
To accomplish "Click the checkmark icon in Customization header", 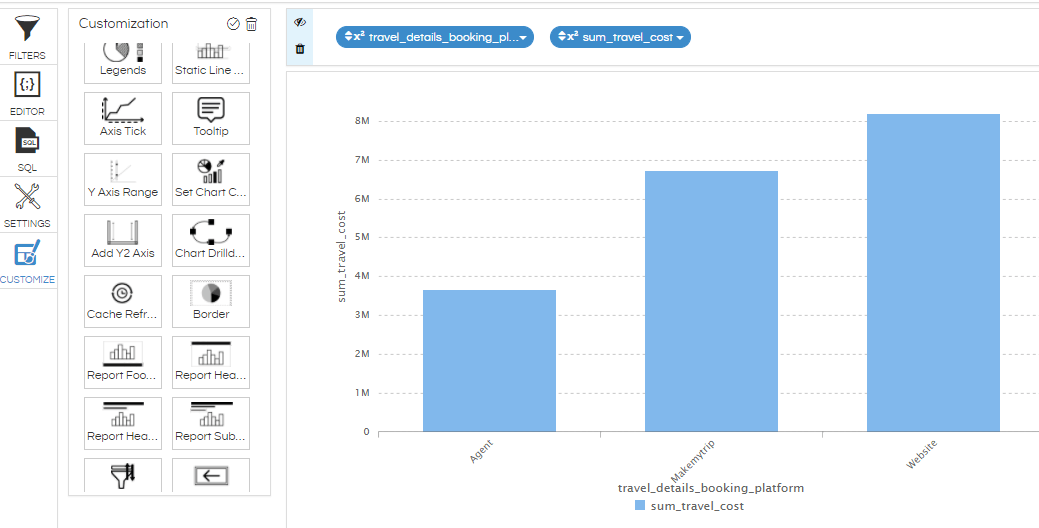I will click(233, 24).
